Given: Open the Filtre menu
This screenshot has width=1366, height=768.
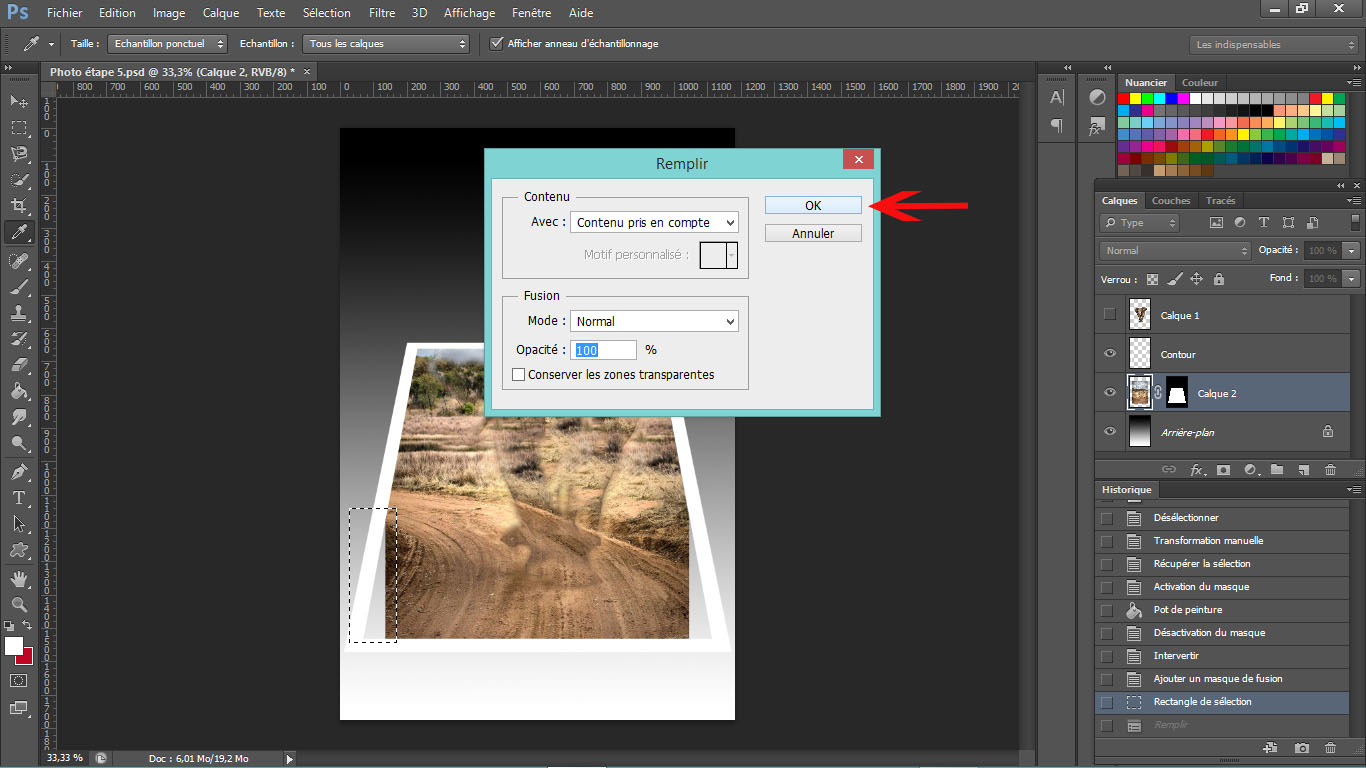Looking at the screenshot, I should click(381, 13).
